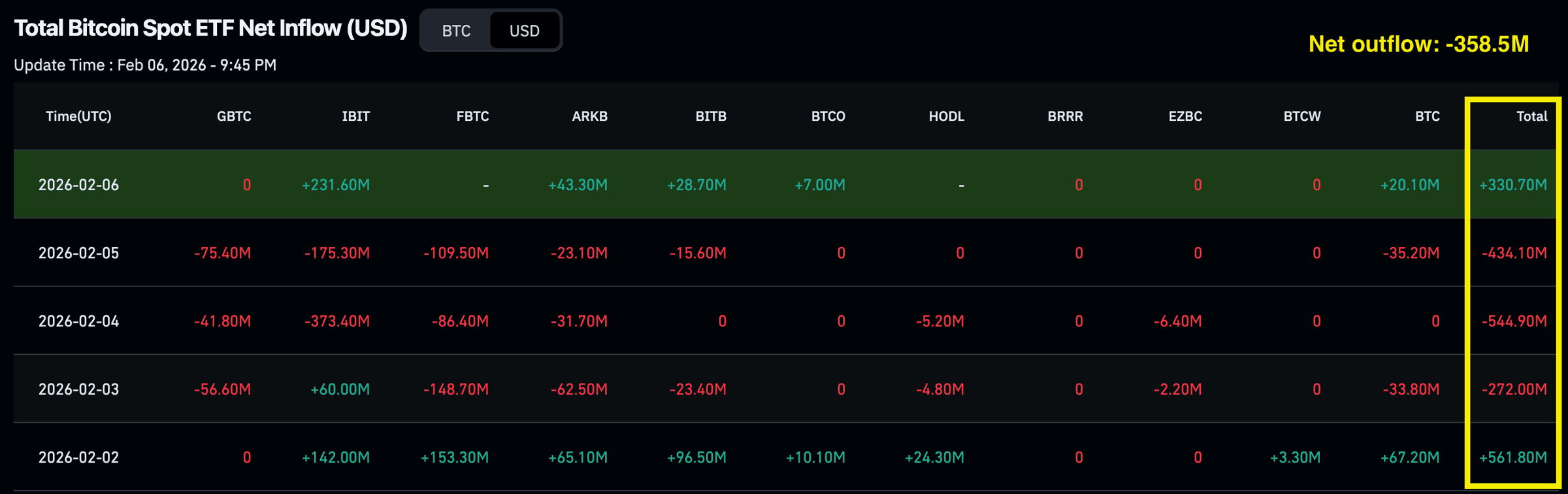Click IBIT value +231.60M
Screen dimensions: 1568x494
click(x=336, y=185)
